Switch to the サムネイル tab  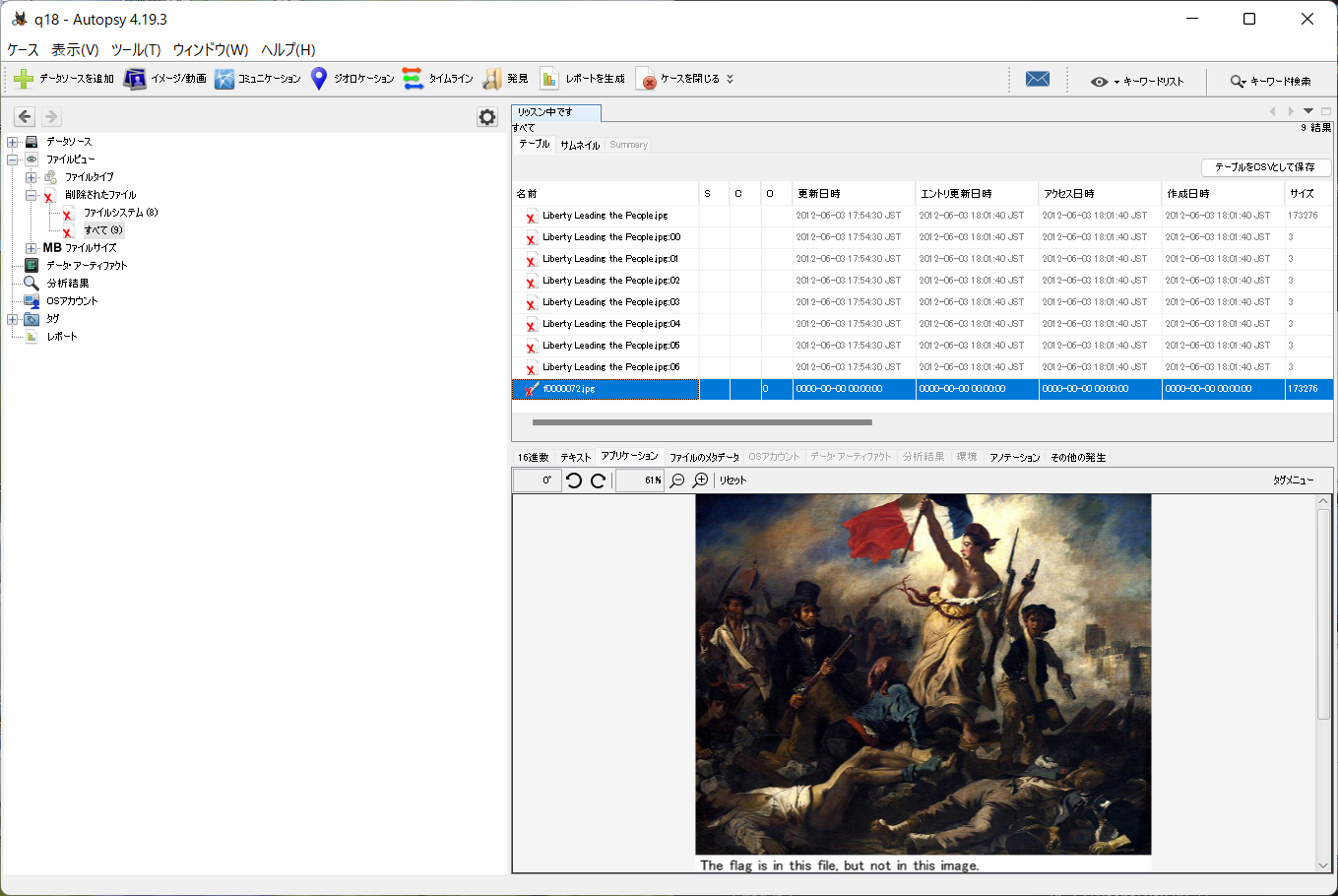580,145
